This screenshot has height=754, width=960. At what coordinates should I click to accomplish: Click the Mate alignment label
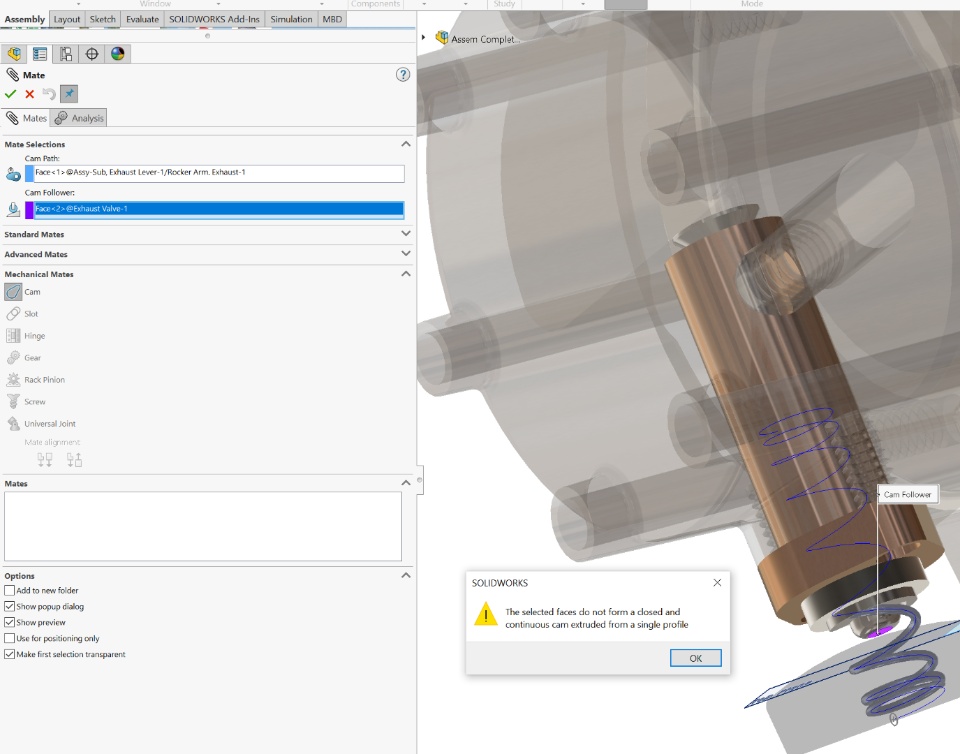[x=52, y=442]
